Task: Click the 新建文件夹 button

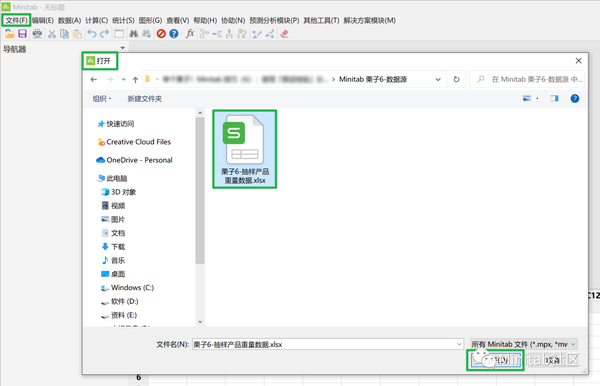Action: [145, 99]
